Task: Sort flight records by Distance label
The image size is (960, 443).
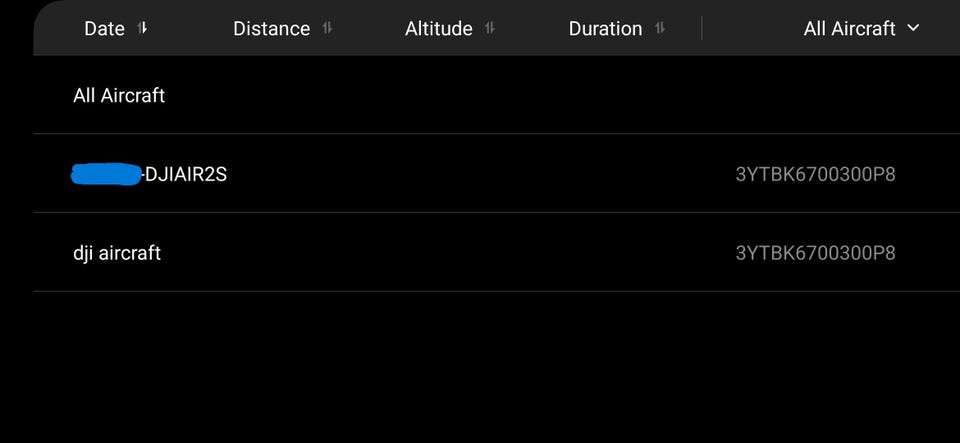Action: (x=271, y=29)
